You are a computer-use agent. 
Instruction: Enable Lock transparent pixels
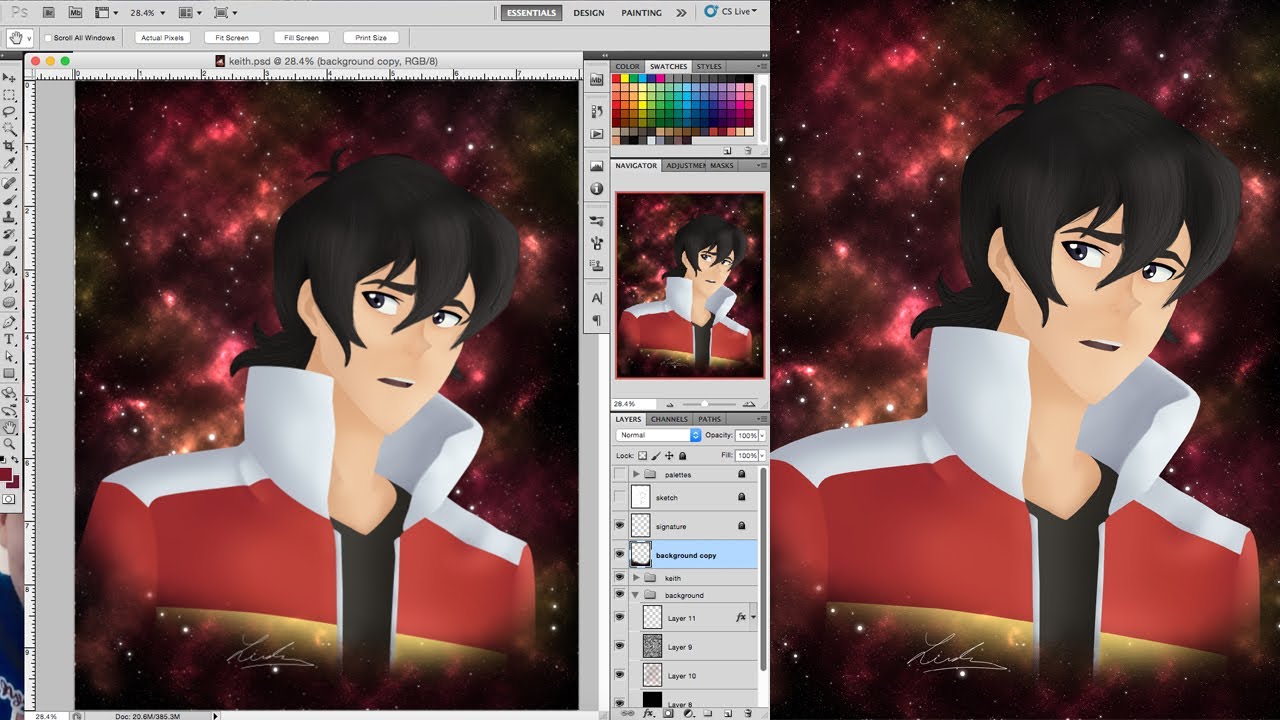tap(642, 456)
